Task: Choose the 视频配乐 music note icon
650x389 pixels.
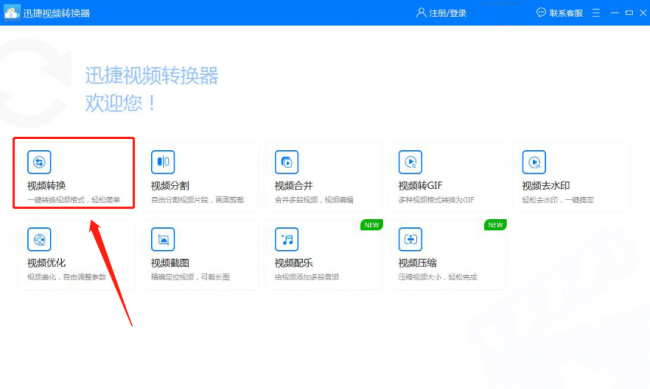Action: click(286, 239)
